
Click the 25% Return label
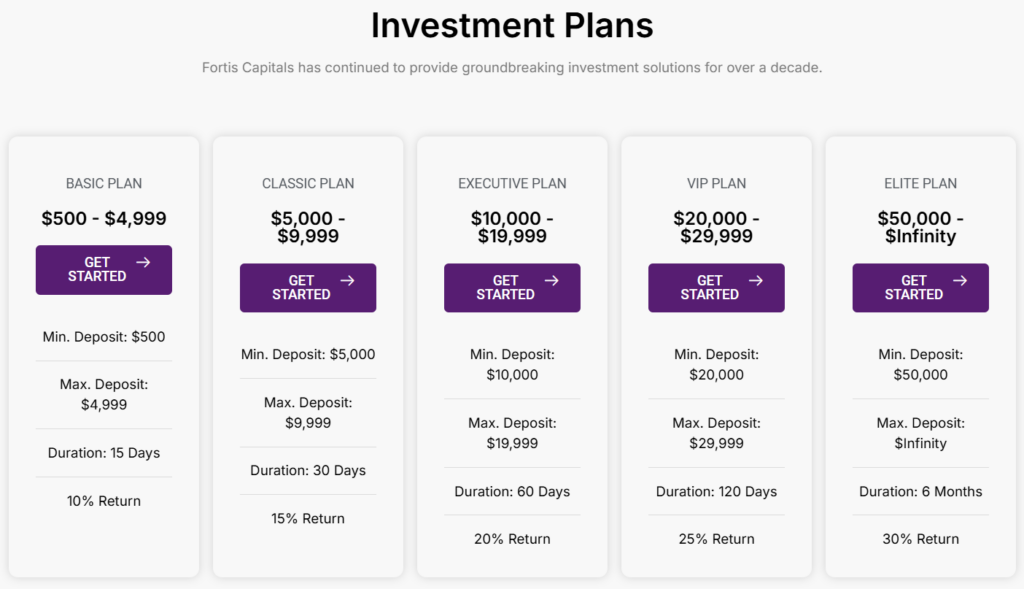pos(716,539)
